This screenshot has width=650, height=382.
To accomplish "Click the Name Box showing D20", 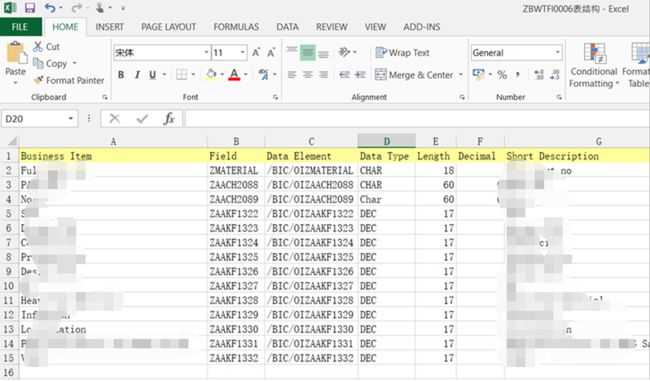I will (33, 119).
